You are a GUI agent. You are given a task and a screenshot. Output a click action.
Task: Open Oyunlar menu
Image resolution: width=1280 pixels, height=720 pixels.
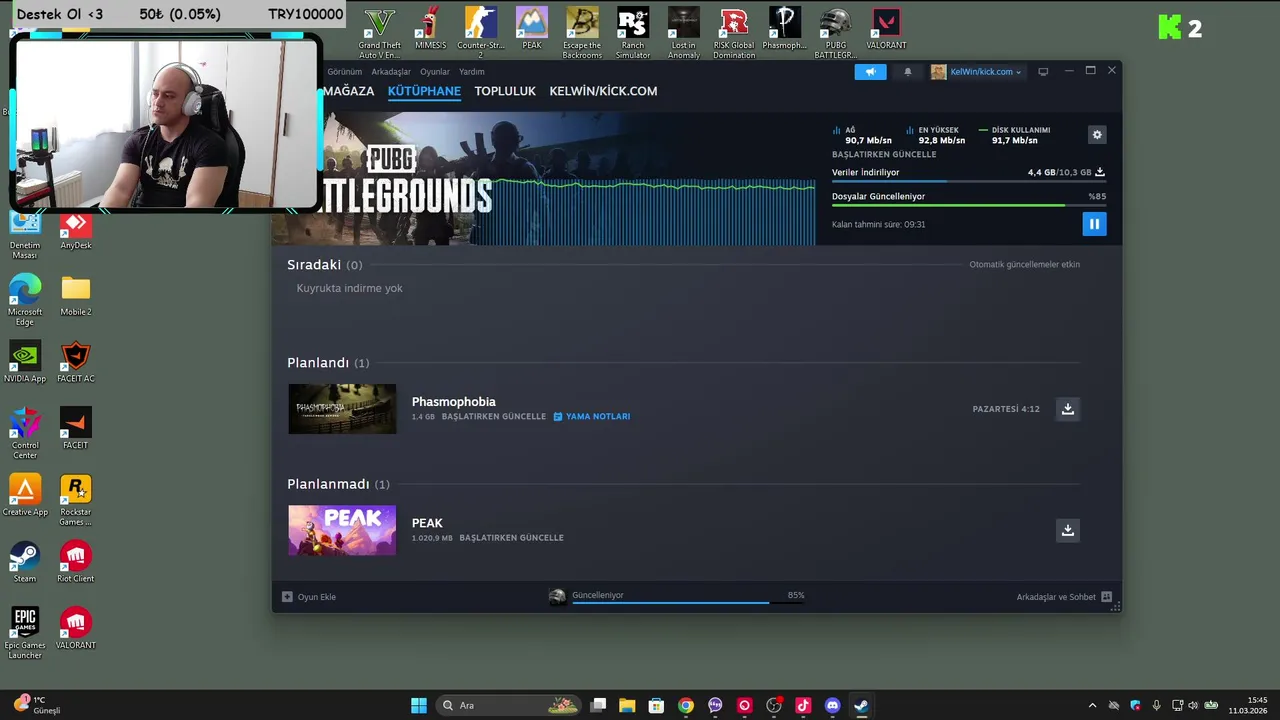[x=435, y=72]
